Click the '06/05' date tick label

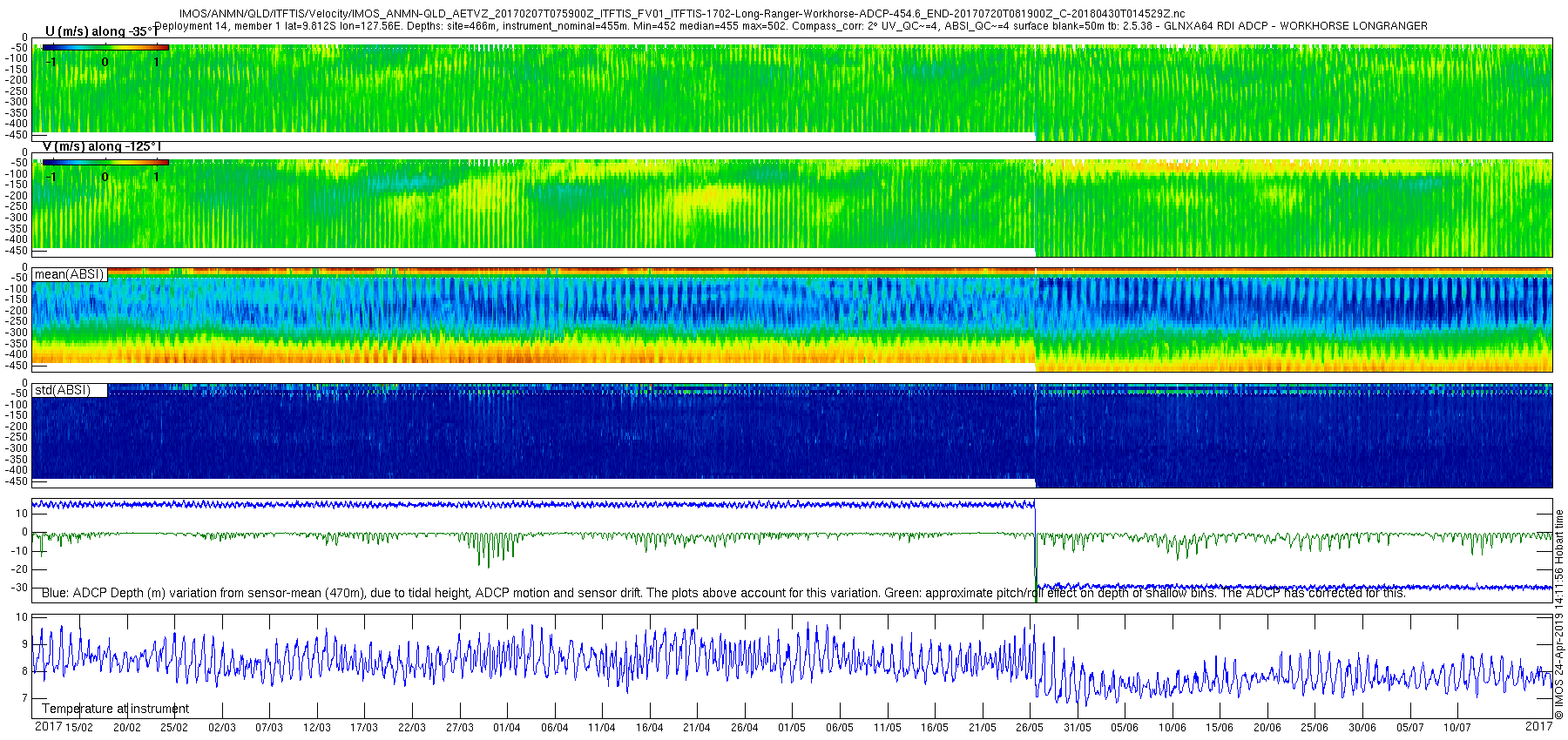(840, 727)
